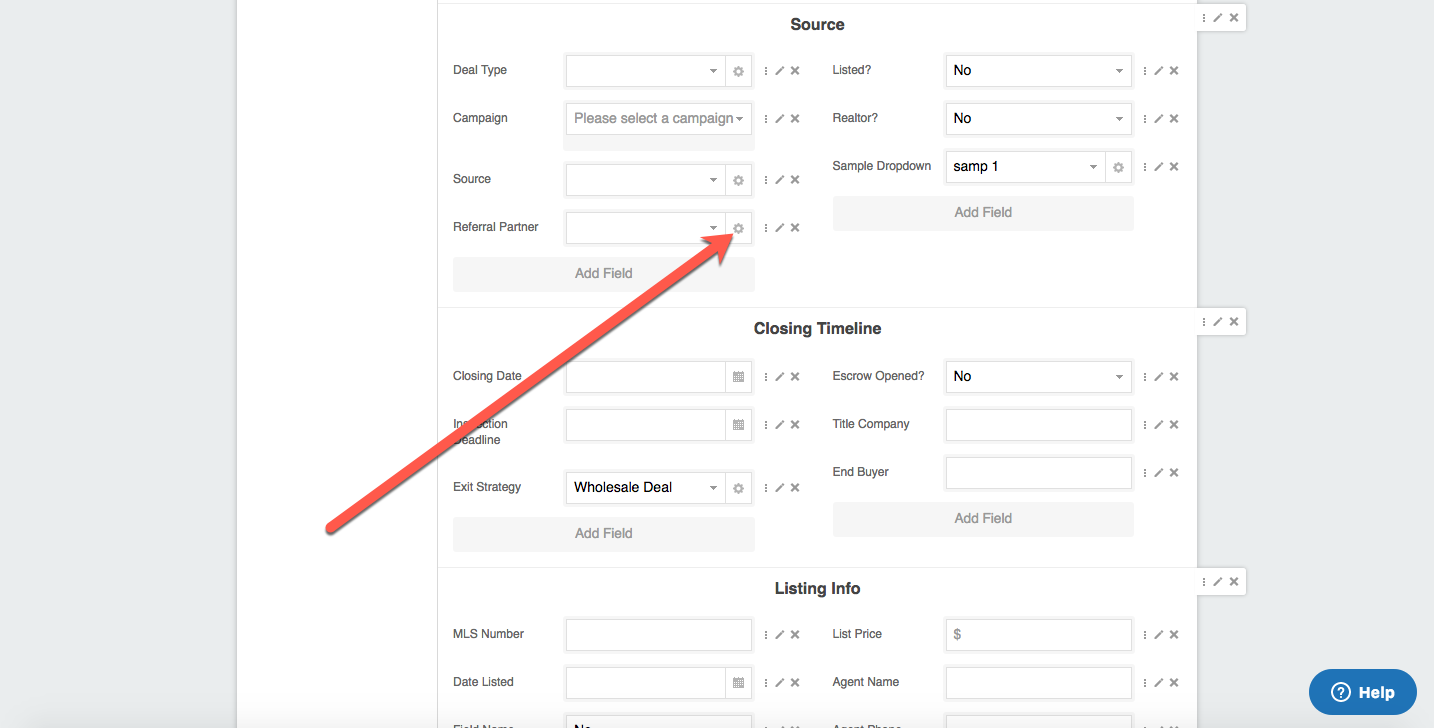Edit the Campaign field with pencil icon
Image resolution: width=1434 pixels, height=728 pixels.
pyautogui.click(x=780, y=119)
